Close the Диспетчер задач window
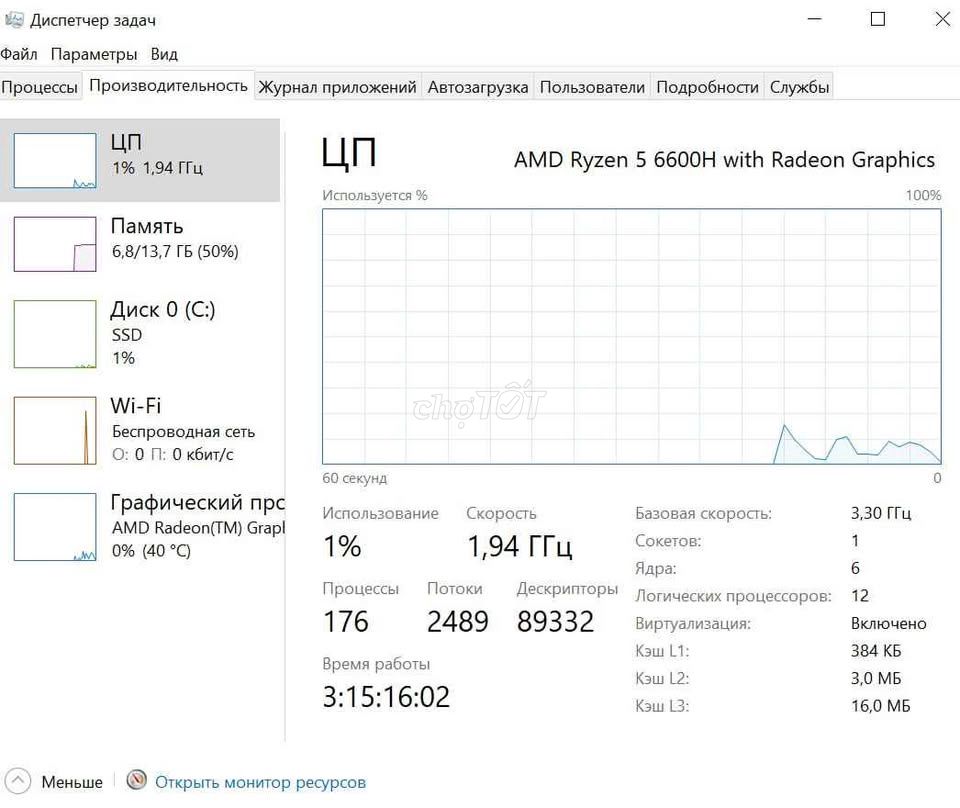 coord(942,19)
